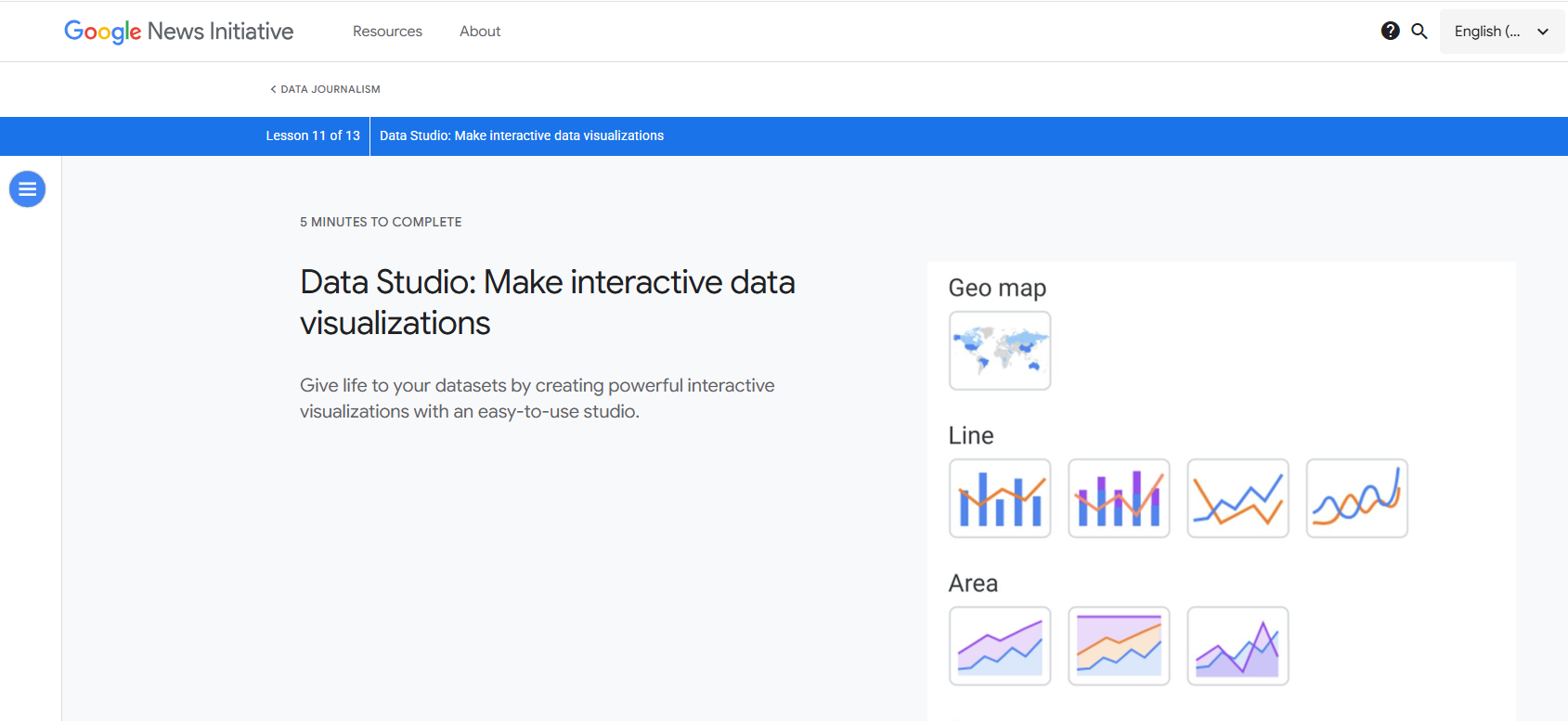Open search with the magnifier icon

(1419, 31)
